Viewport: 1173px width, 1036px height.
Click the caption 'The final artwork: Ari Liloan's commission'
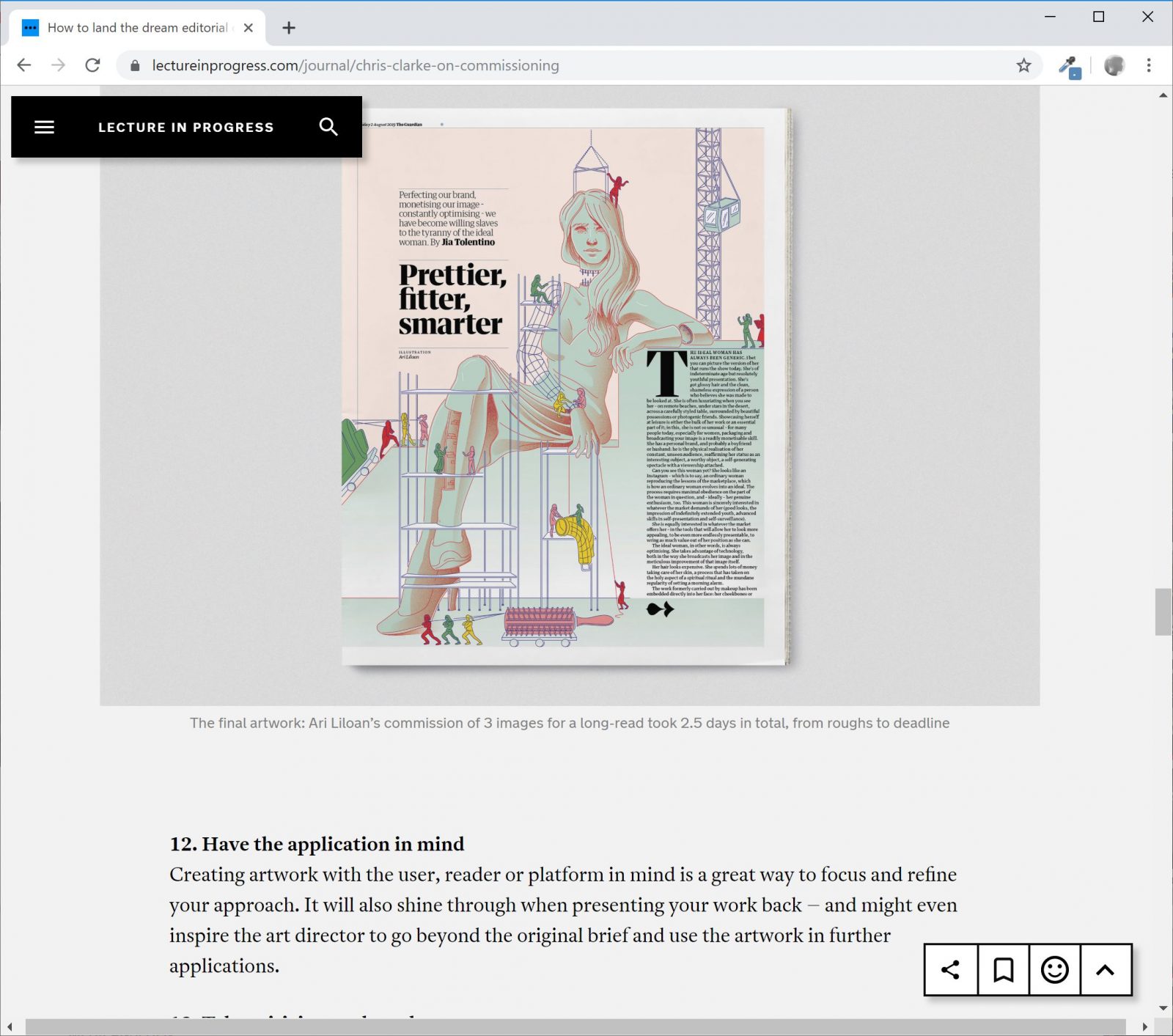point(570,723)
